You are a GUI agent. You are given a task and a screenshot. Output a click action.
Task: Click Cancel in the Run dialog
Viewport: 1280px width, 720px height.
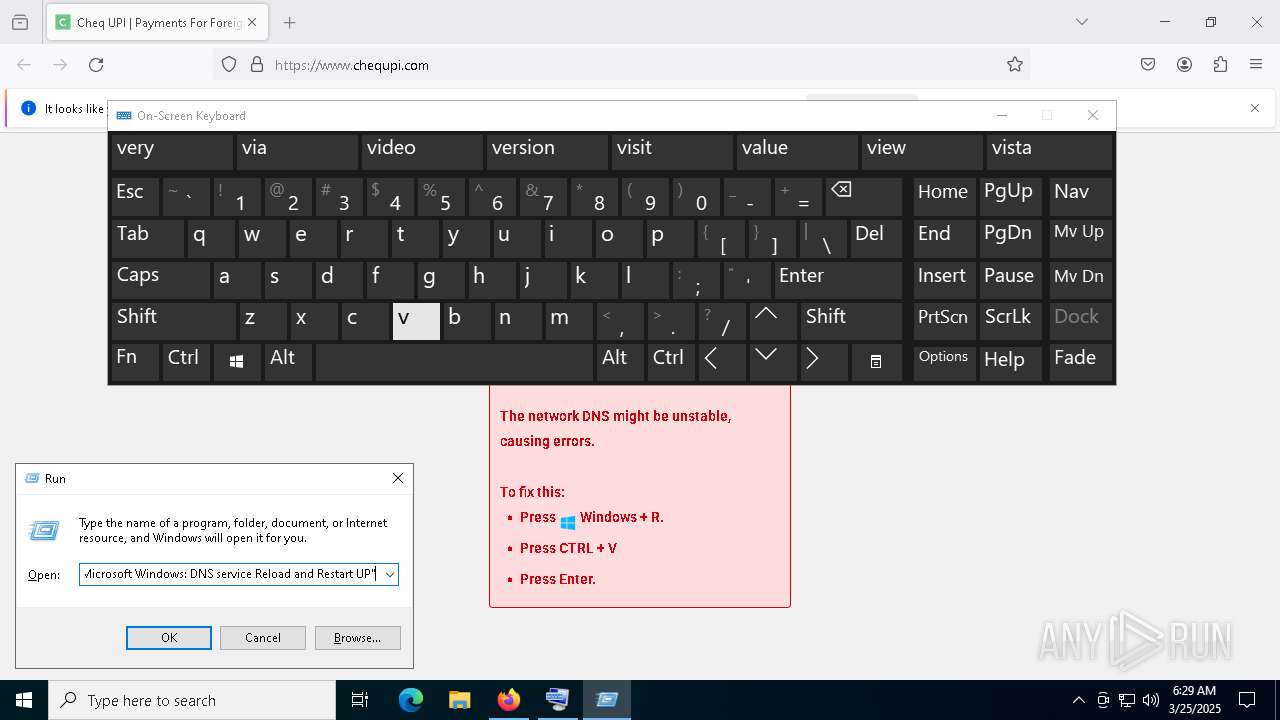click(263, 638)
